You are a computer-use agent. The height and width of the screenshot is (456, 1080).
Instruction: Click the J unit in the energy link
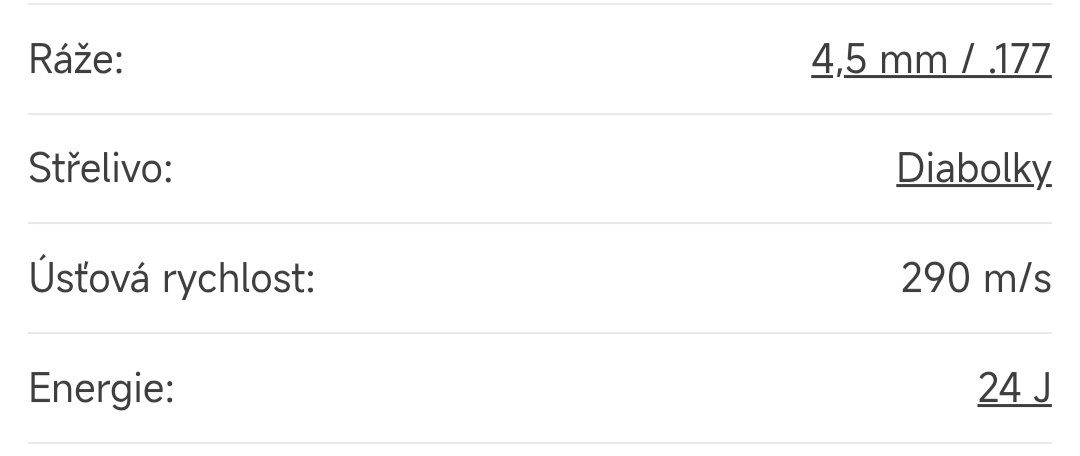(1042, 388)
